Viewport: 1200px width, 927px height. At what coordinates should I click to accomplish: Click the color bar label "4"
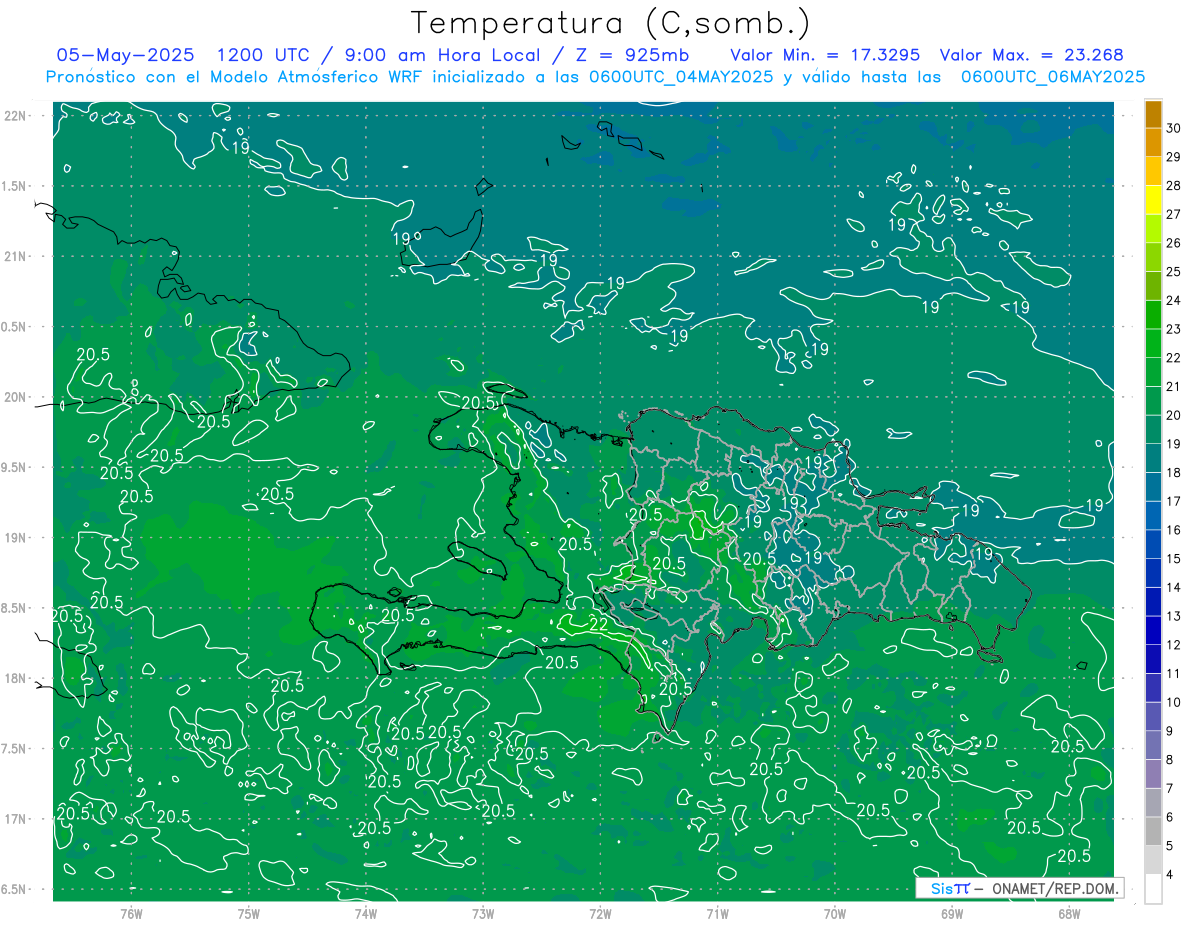(1171, 875)
